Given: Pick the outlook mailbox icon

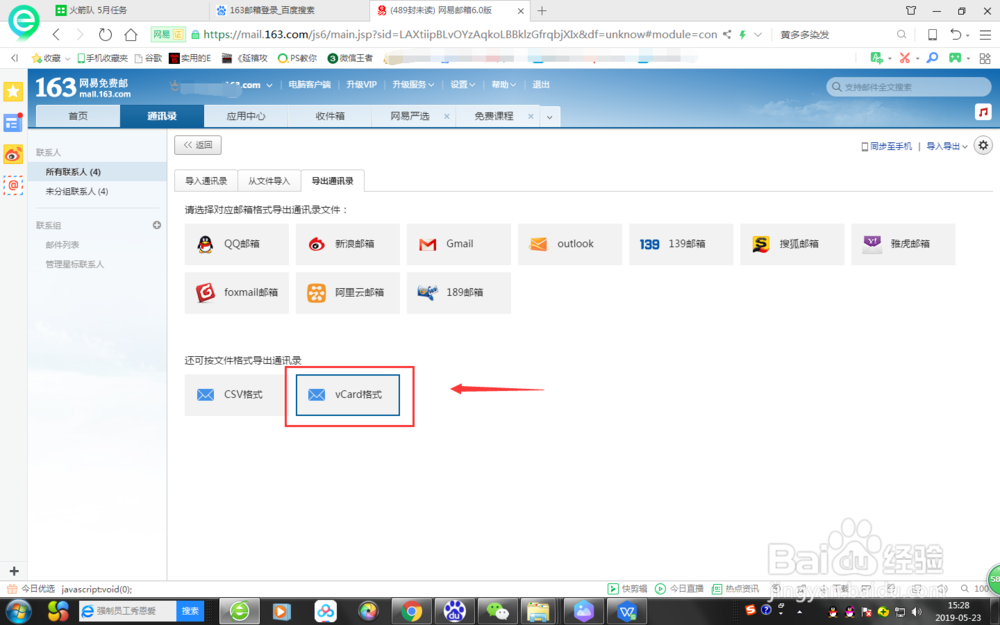Looking at the screenshot, I should pyautogui.click(x=570, y=243).
